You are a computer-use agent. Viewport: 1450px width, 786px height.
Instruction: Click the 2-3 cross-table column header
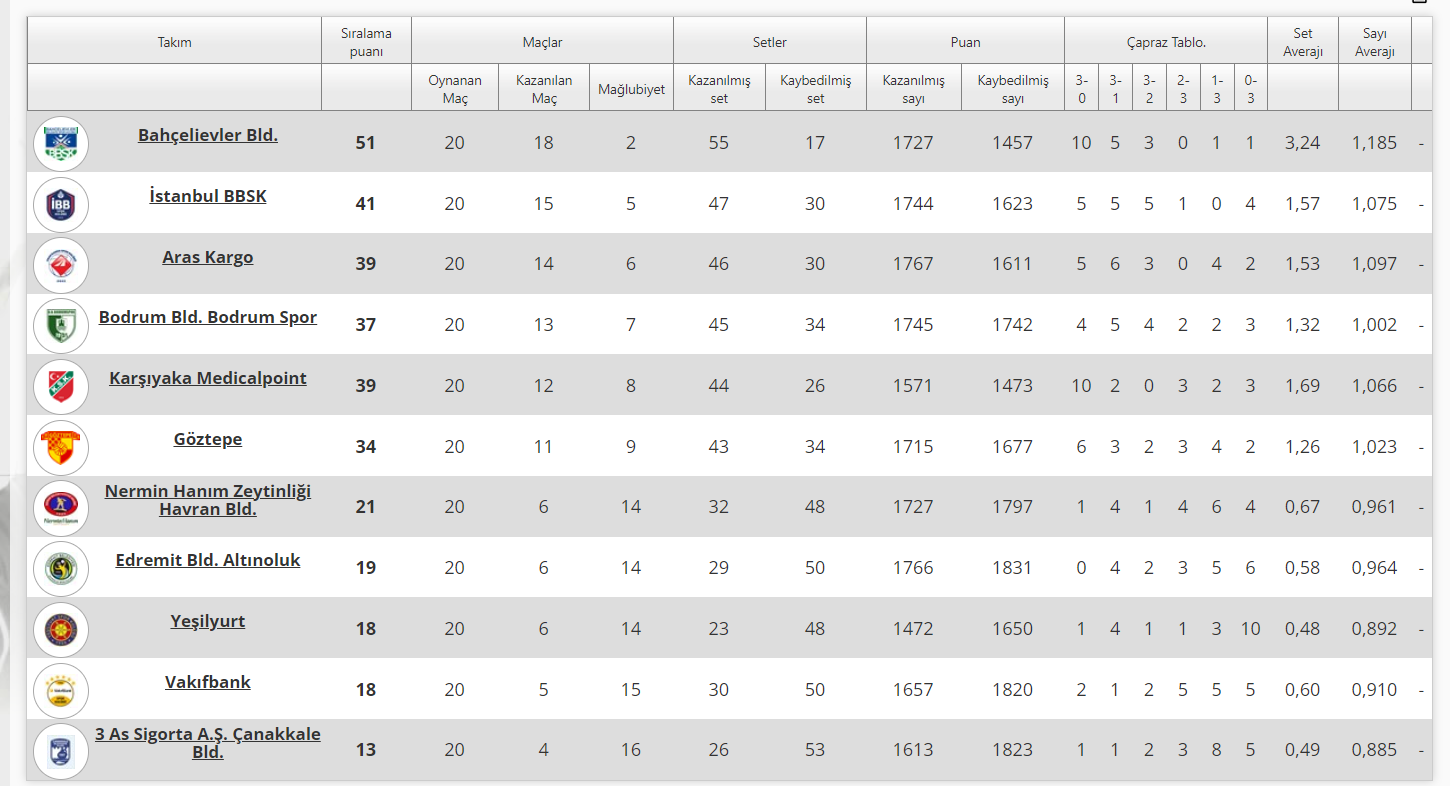[x=1183, y=88]
